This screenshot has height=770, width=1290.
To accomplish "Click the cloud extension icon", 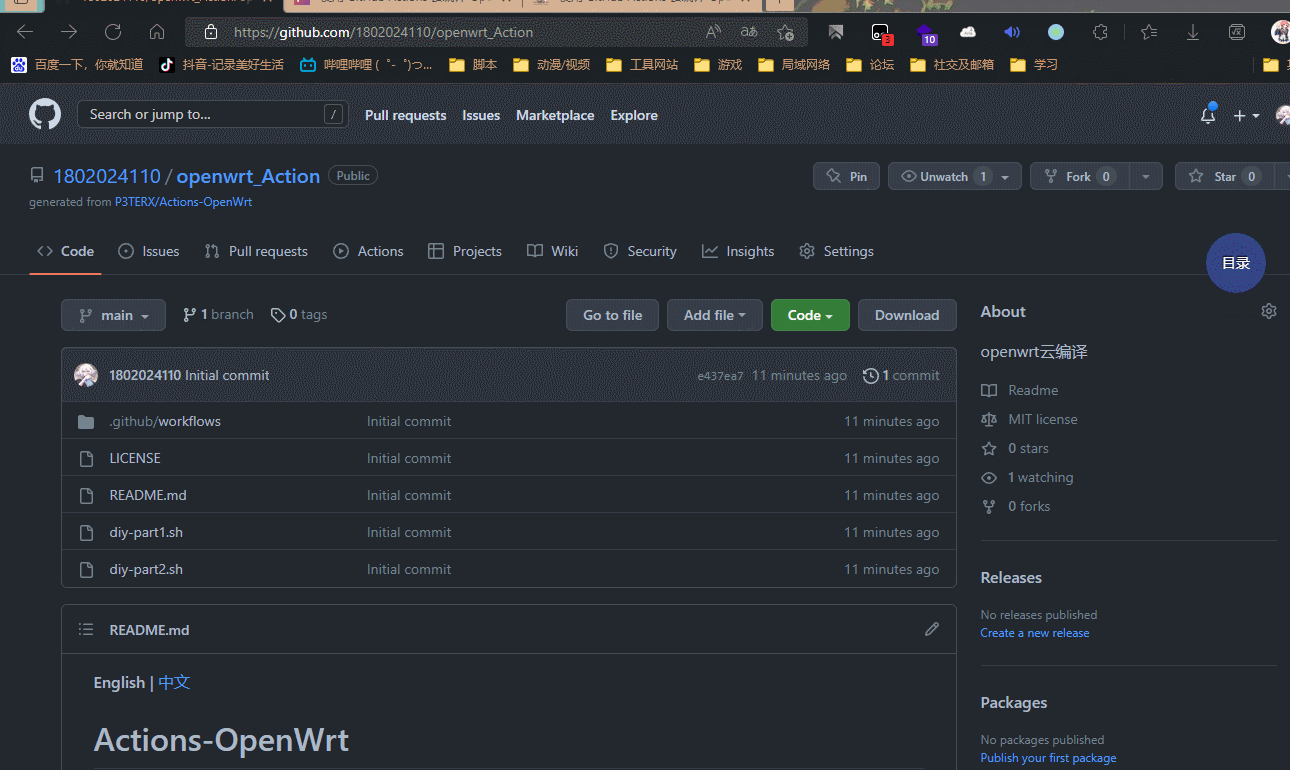I will [968, 32].
